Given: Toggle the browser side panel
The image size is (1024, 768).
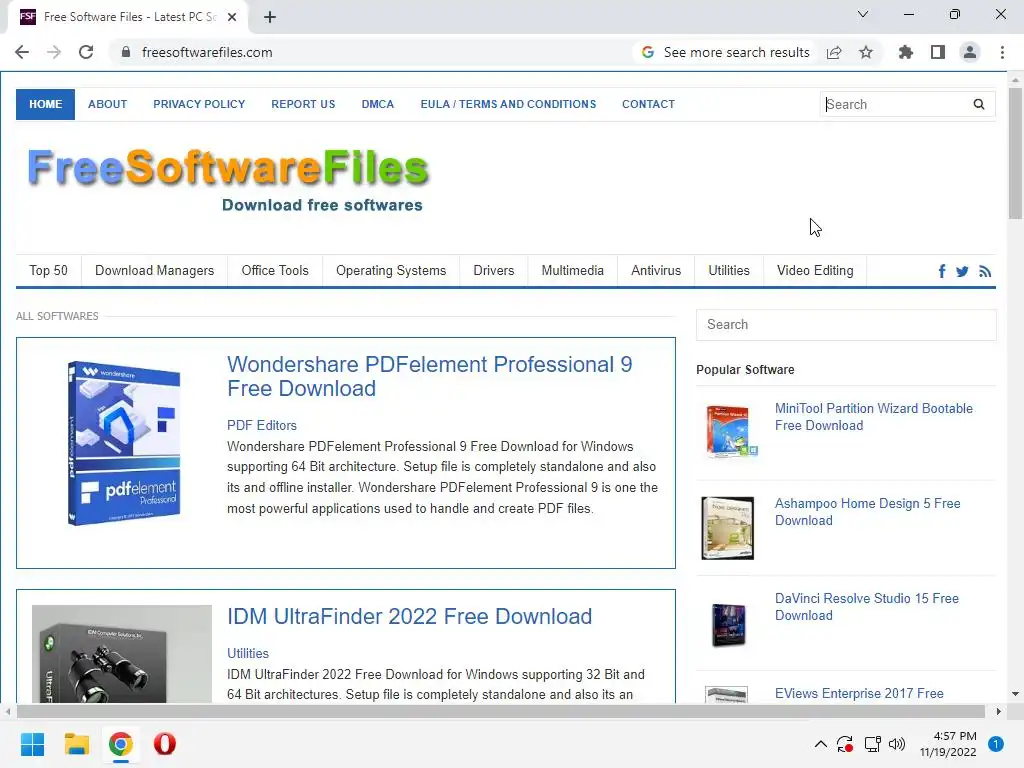Looking at the screenshot, I should [x=938, y=52].
